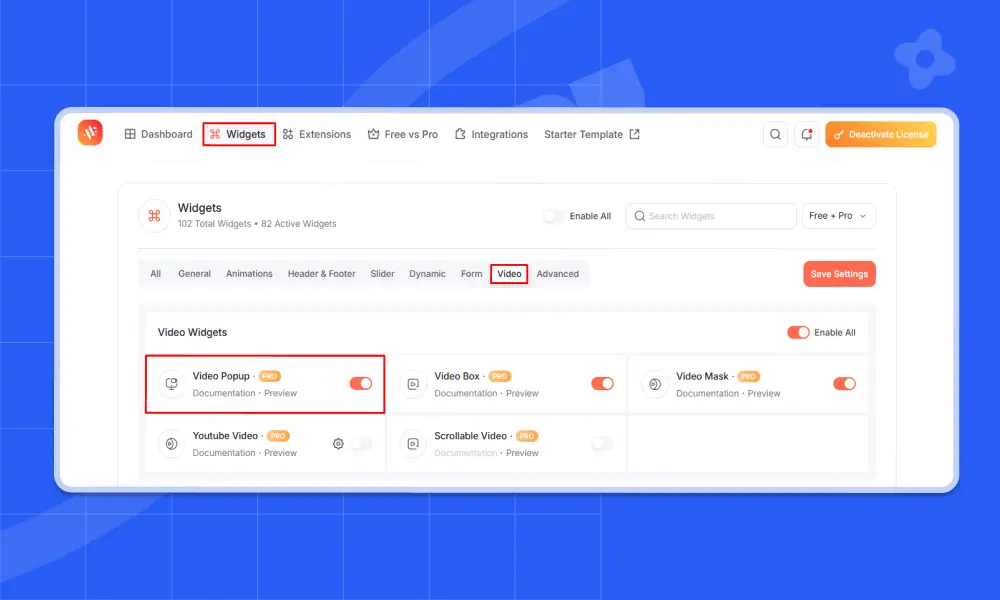Viewport: 1000px width, 600px height.
Task: Click the Youtube Video widget icon
Action: (172, 444)
